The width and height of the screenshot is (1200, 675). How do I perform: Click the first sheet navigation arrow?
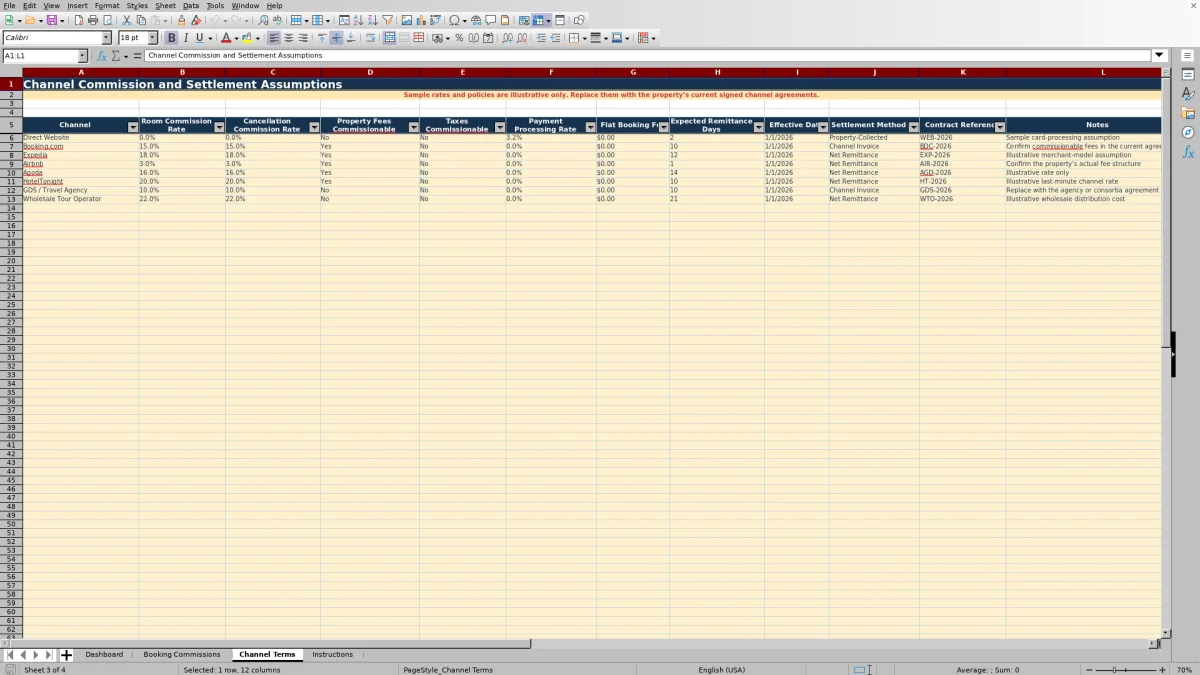[x=10, y=655]
